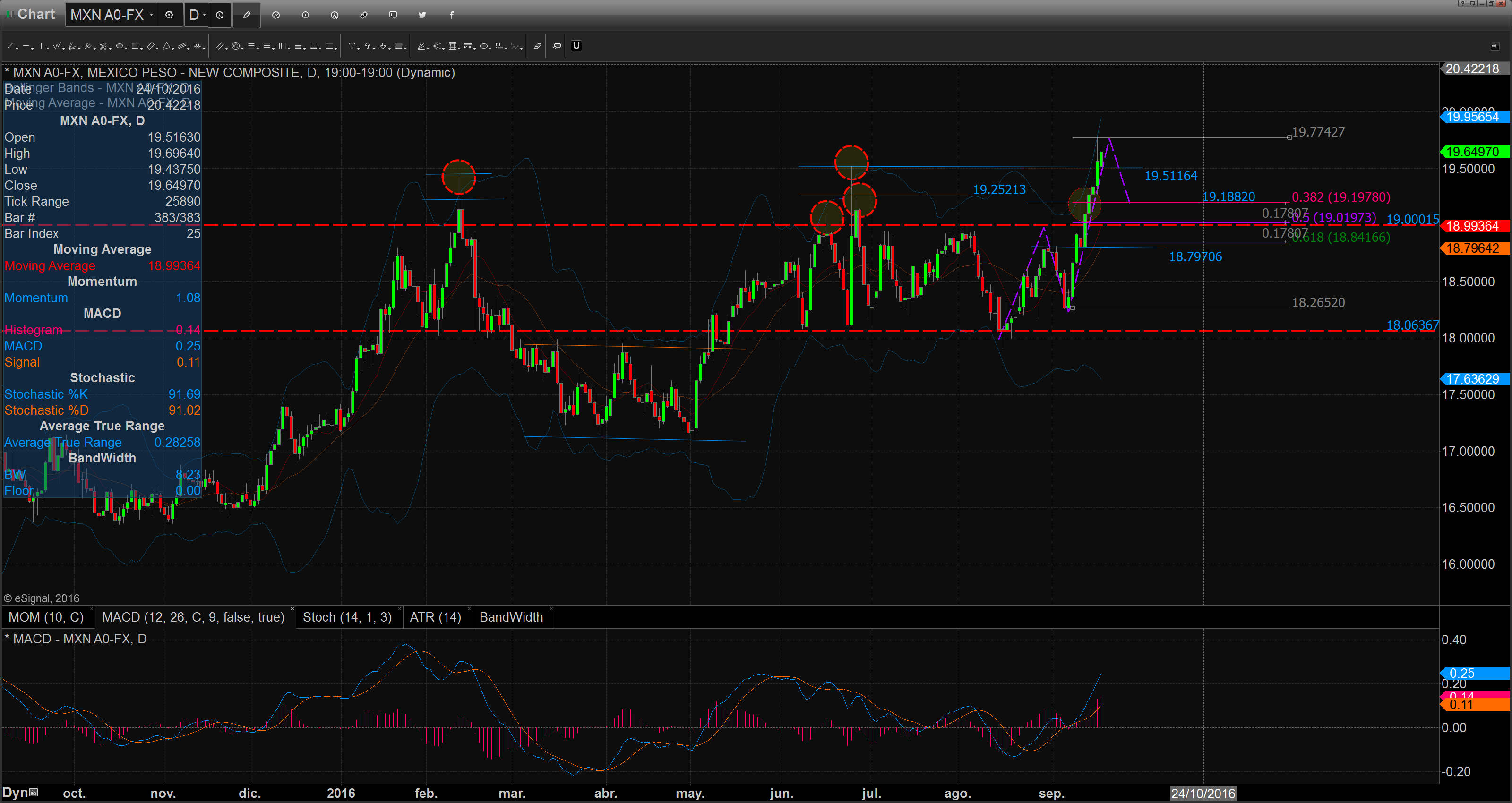Viewport: 1512px width, 803px height.
Task: Click the 24/10/2016 cursor date label
Action: pos(1203,794)
